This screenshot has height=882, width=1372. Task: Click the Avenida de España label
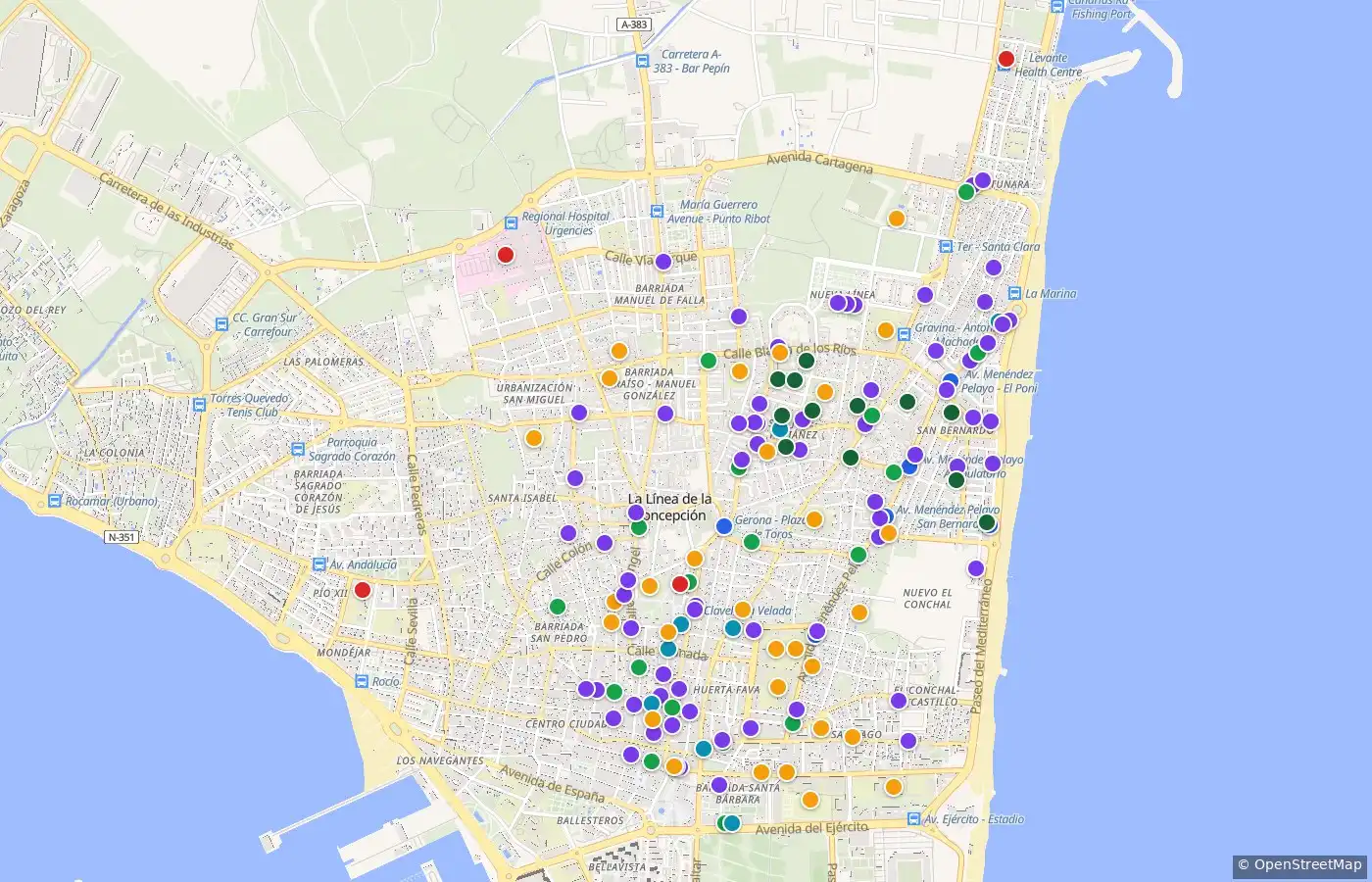[x=552, y=782]
